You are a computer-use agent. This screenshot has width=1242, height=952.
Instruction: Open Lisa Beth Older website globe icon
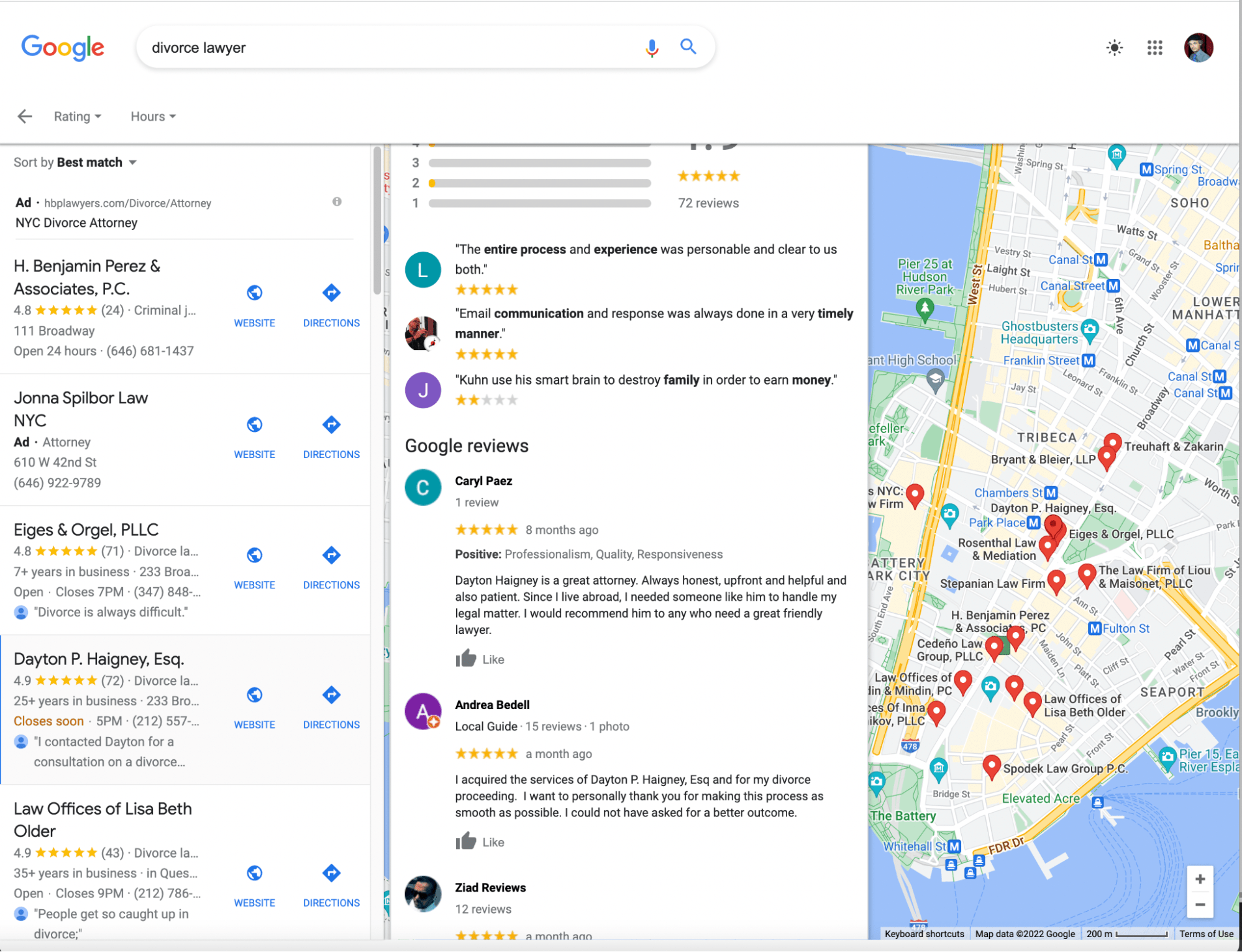pos(254,873)
